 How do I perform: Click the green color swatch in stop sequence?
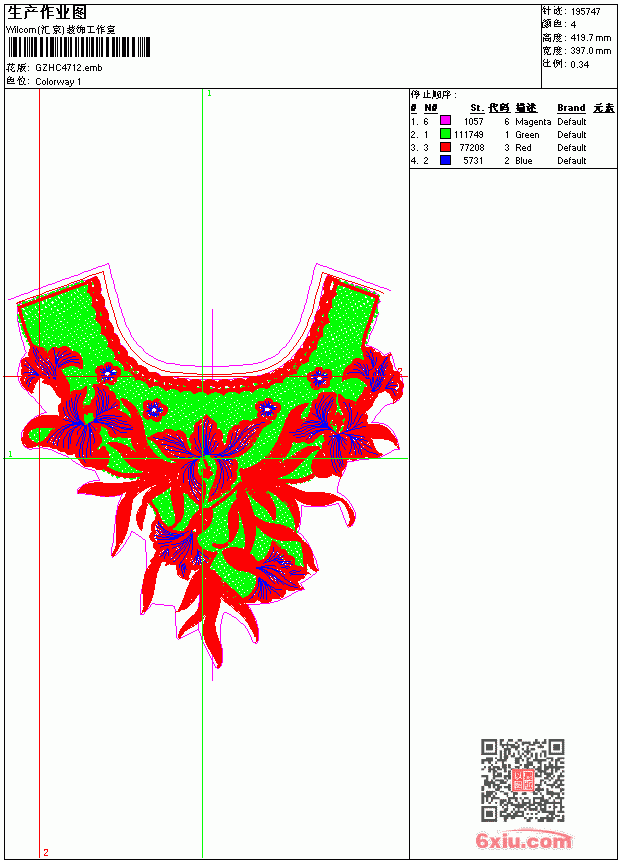pyautogui.click(x=445, y=134)
